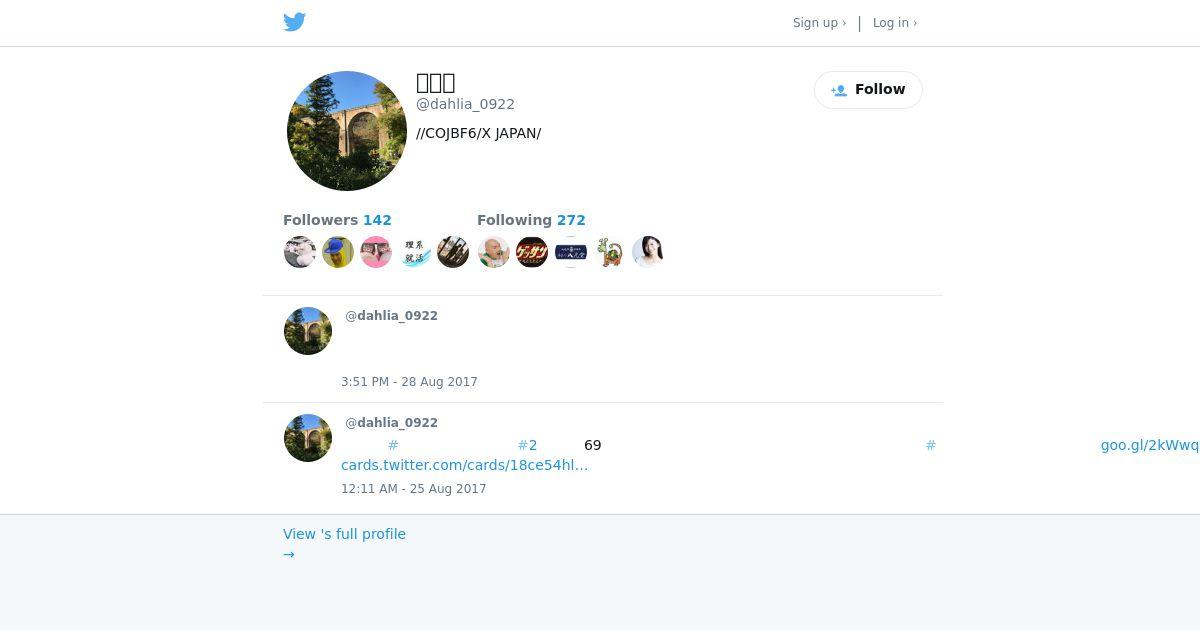Open the blue-cap follower avatar
The image size is (1200, 630).
(338, 252)
